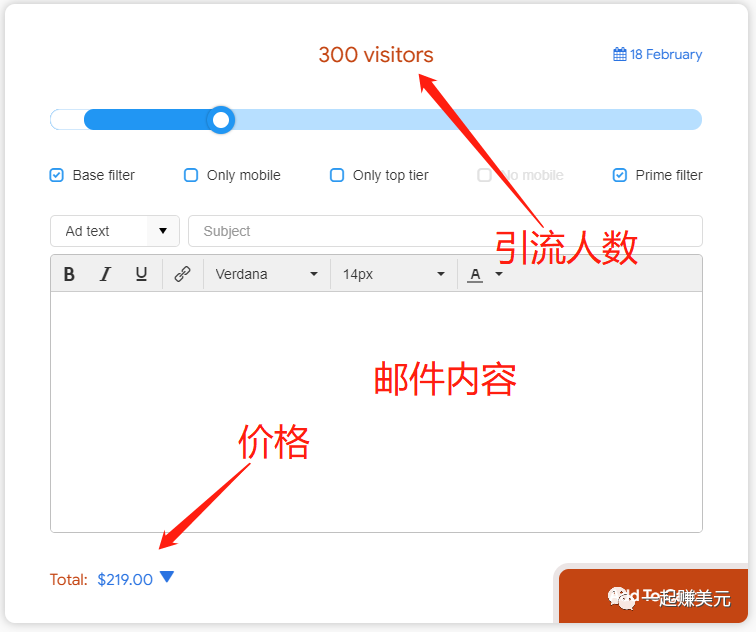Click the visitors slider handle
Viewport: 756px width, 632px height.
pyautogui.click(x=221, y=120)
